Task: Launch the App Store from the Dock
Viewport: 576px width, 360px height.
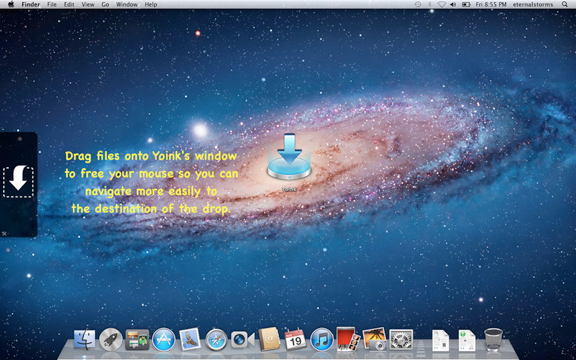Action: (x=163, y=339)
